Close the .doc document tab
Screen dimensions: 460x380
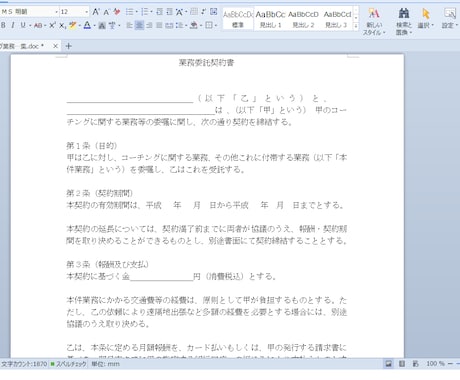pos(55,46)
